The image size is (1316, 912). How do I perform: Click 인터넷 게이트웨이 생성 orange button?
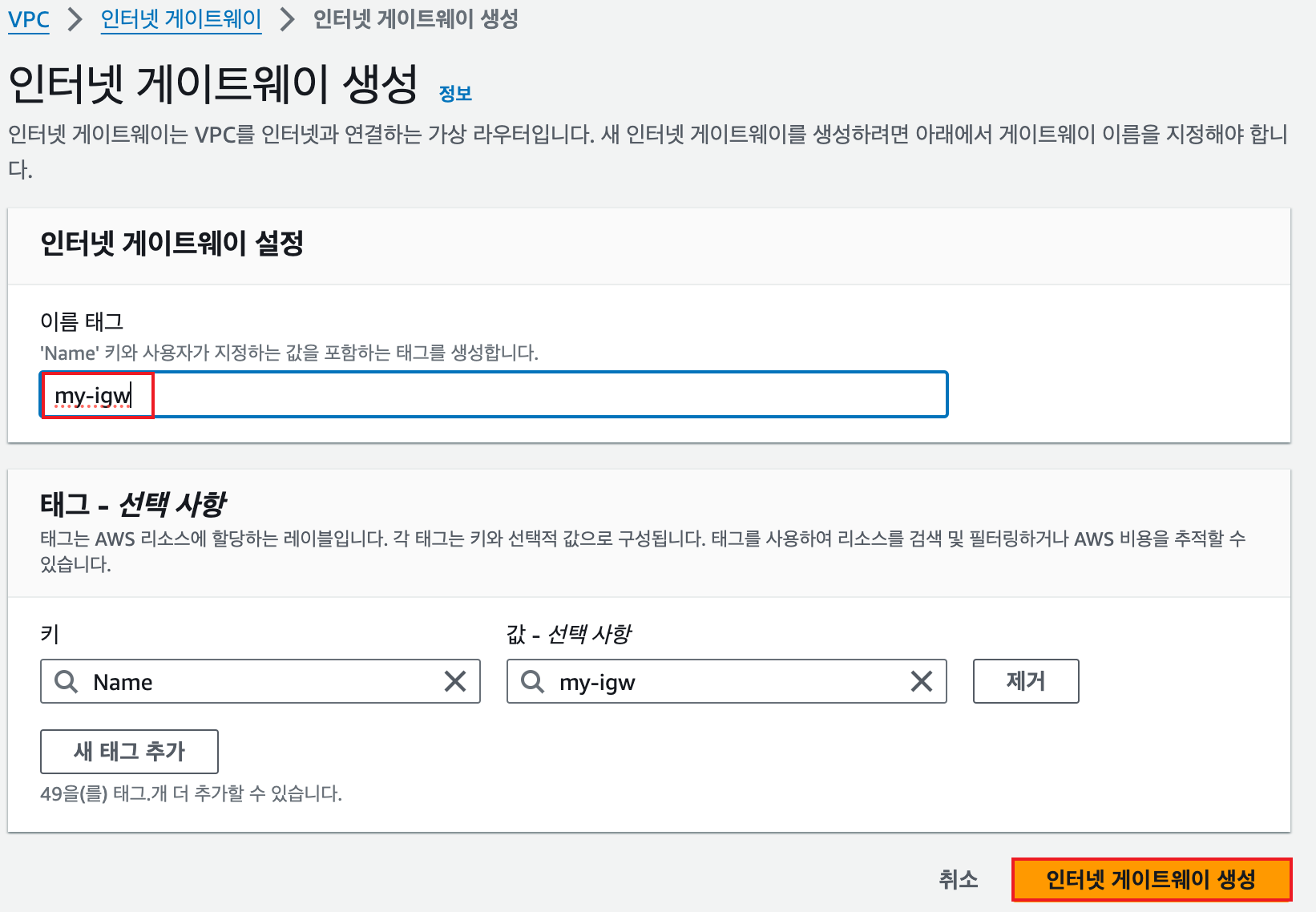tap(1152, 879)
